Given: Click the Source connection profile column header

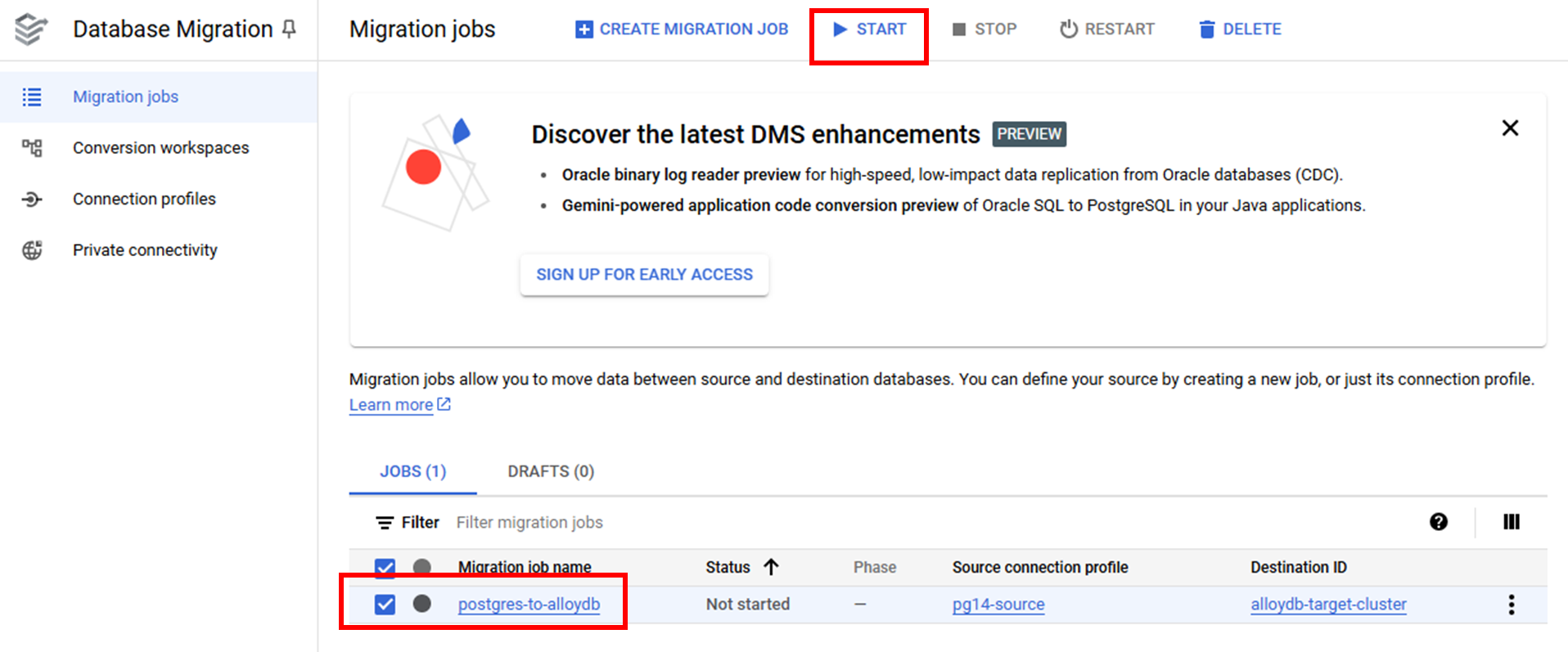Looking at the screenshot, I should tap(1040, 568).
